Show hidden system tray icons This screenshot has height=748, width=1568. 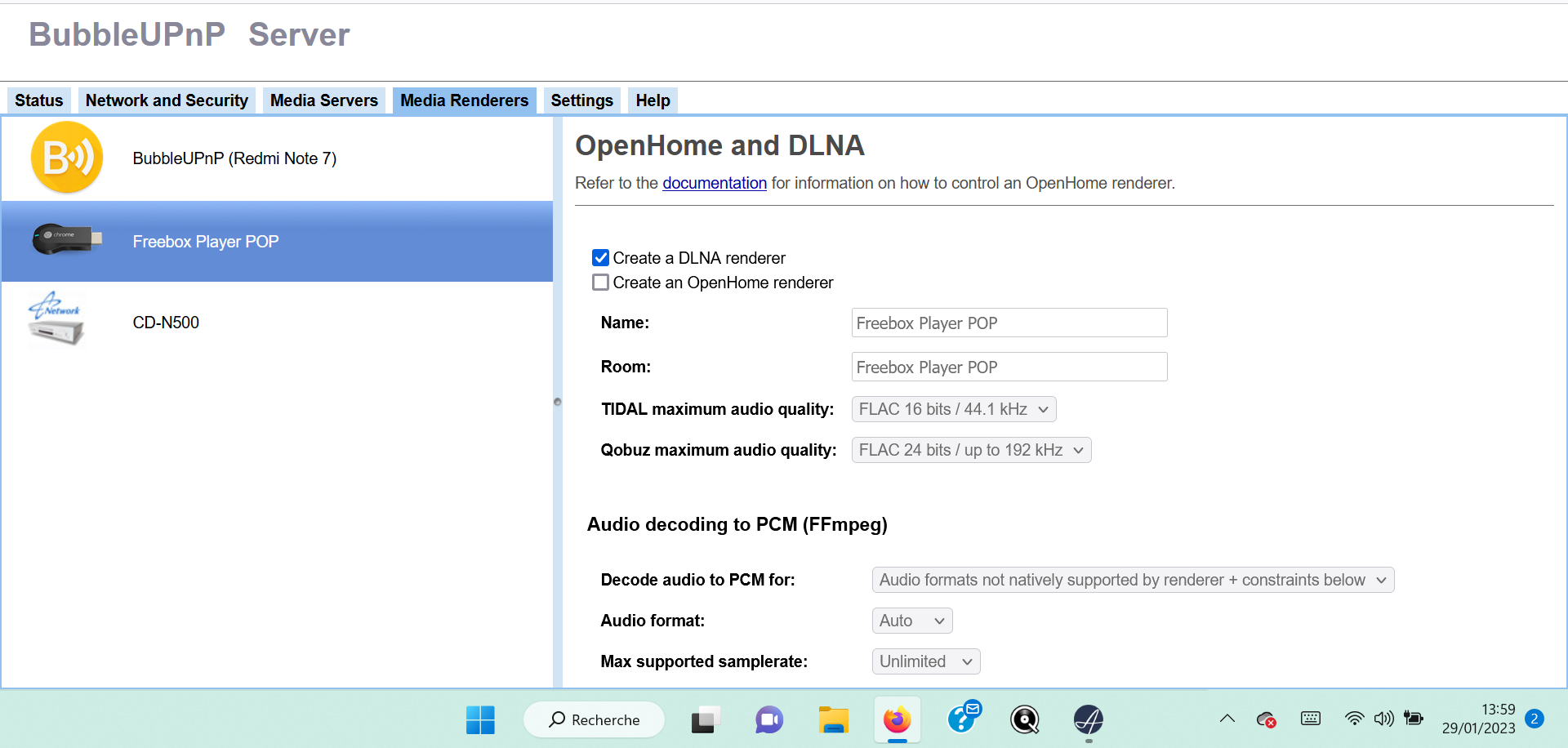(1227, 719)
